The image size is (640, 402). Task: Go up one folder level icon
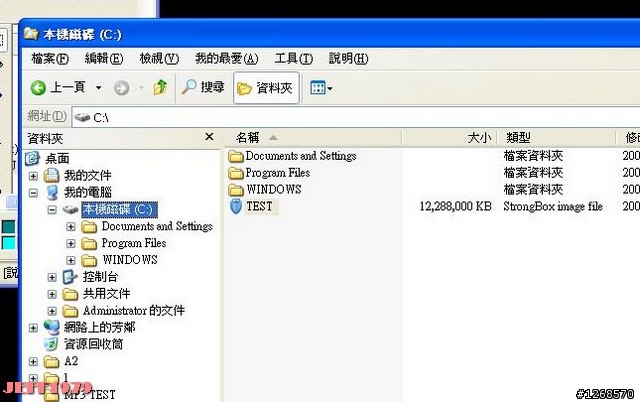pos(160,87)
